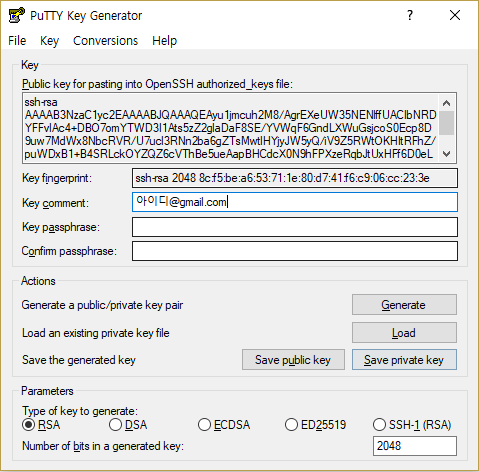Open the Help menu
The width and height of the screenshot is (479, 472).
coord(164,41)
